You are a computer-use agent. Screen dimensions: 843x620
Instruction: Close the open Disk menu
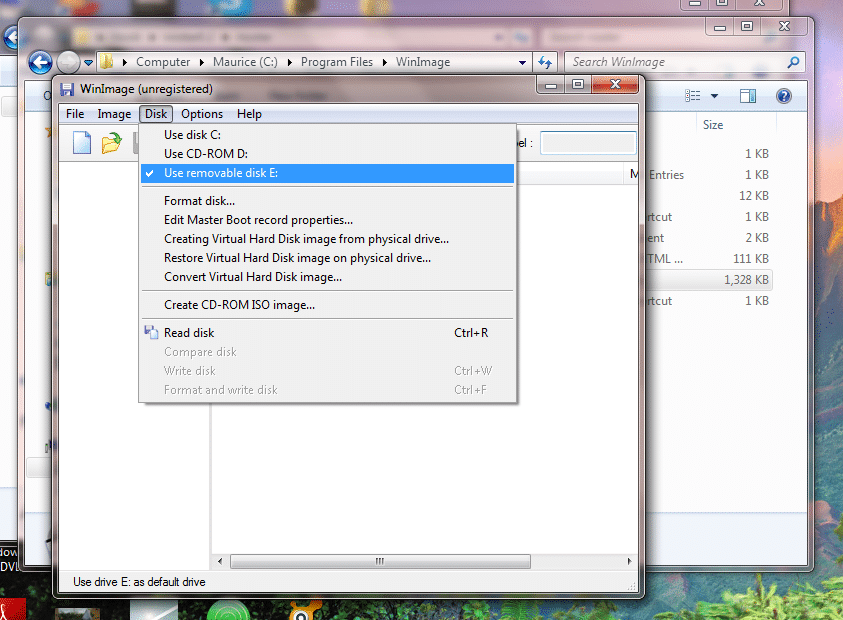(156, 114)
